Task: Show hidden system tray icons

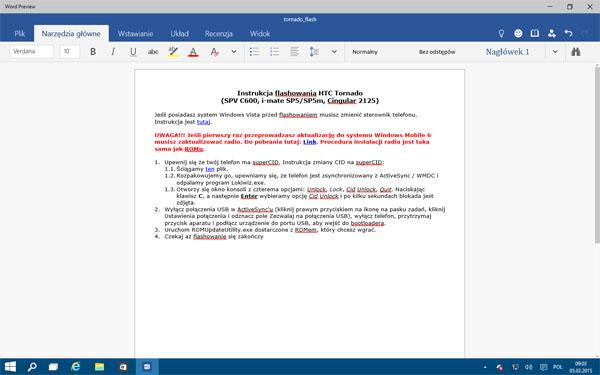Action: [485, 367]
